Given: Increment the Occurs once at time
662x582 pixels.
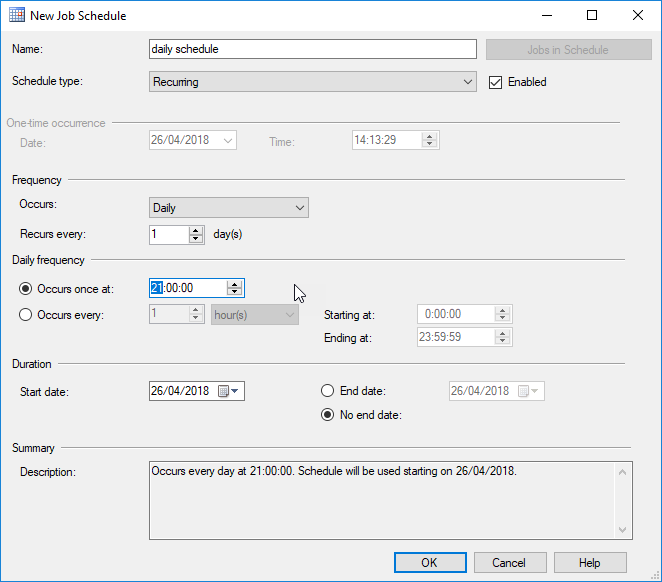Looking at the screenshot, I should [x=234, y=283].
